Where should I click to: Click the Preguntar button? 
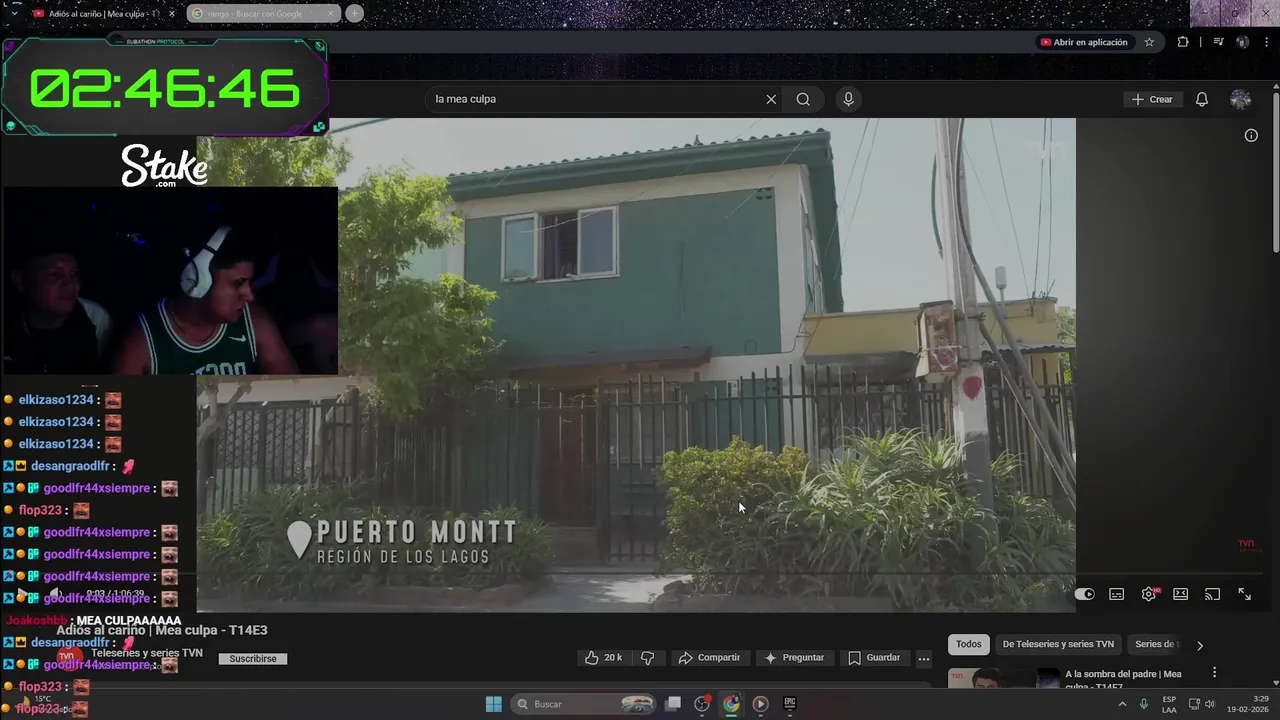[x=794, y=657]
